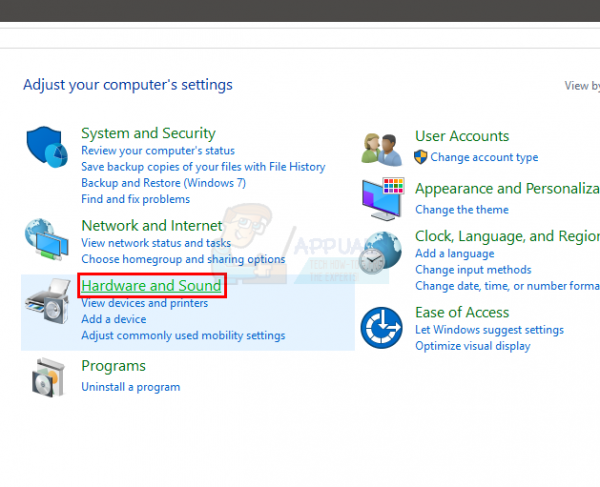Image resolution: width=600 pixels, height=487 pixels.
Task: Click the System and Security shield icon
Action: [47, 147]
